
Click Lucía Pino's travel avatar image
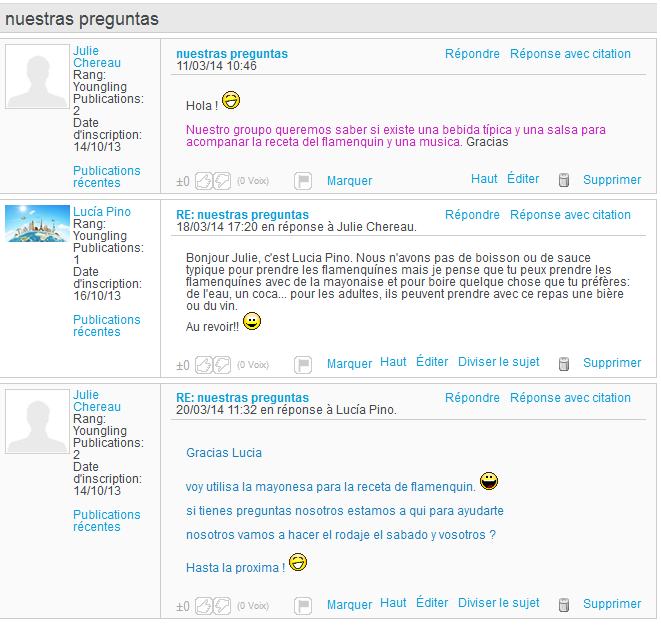click(x=37, y=223)
